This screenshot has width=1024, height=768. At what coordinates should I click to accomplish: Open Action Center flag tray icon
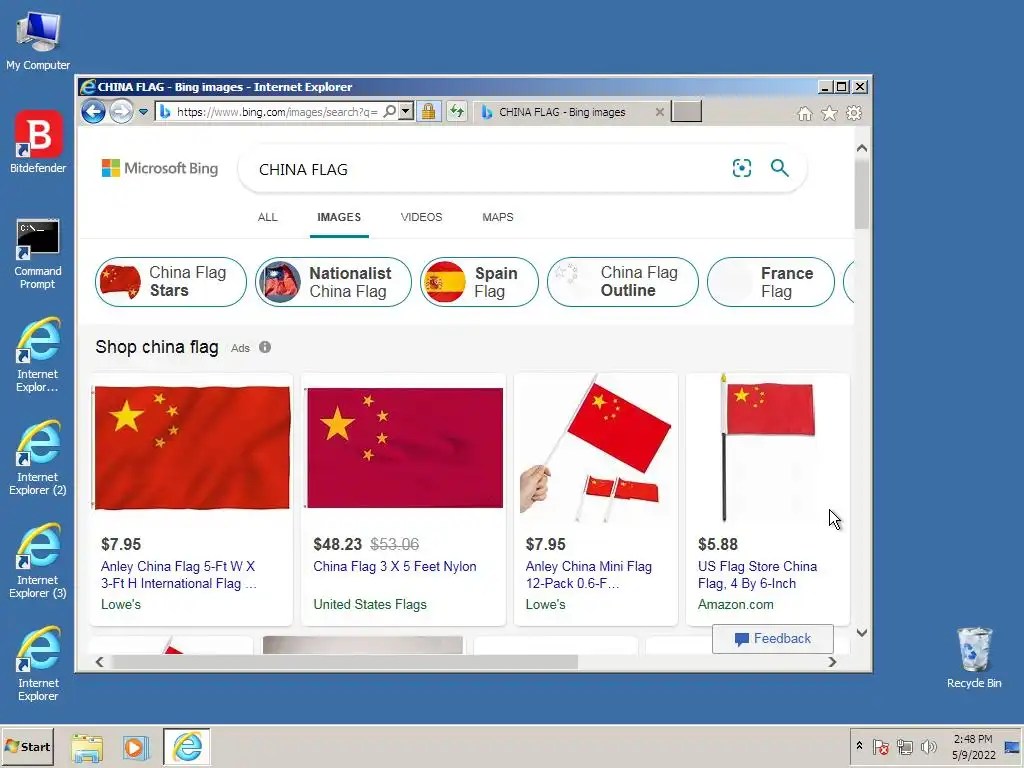click(x=880, y=746)
